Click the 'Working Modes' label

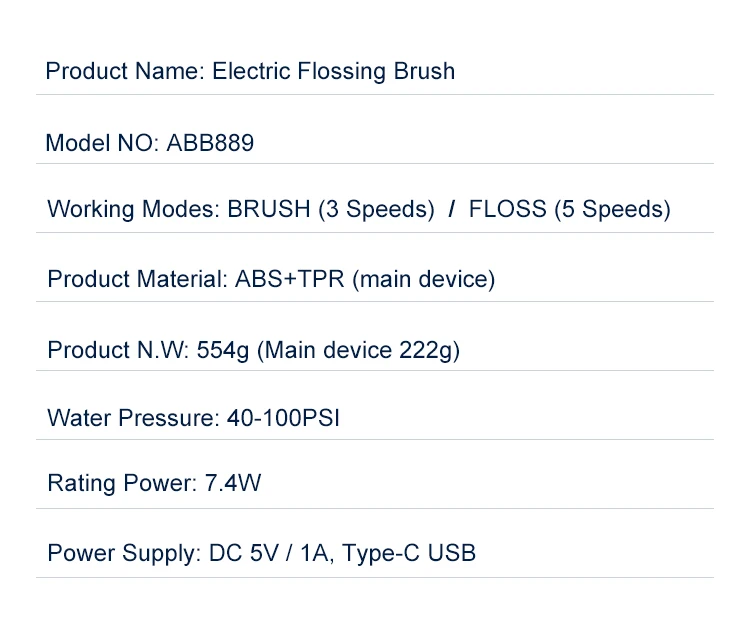pos(132,210)
